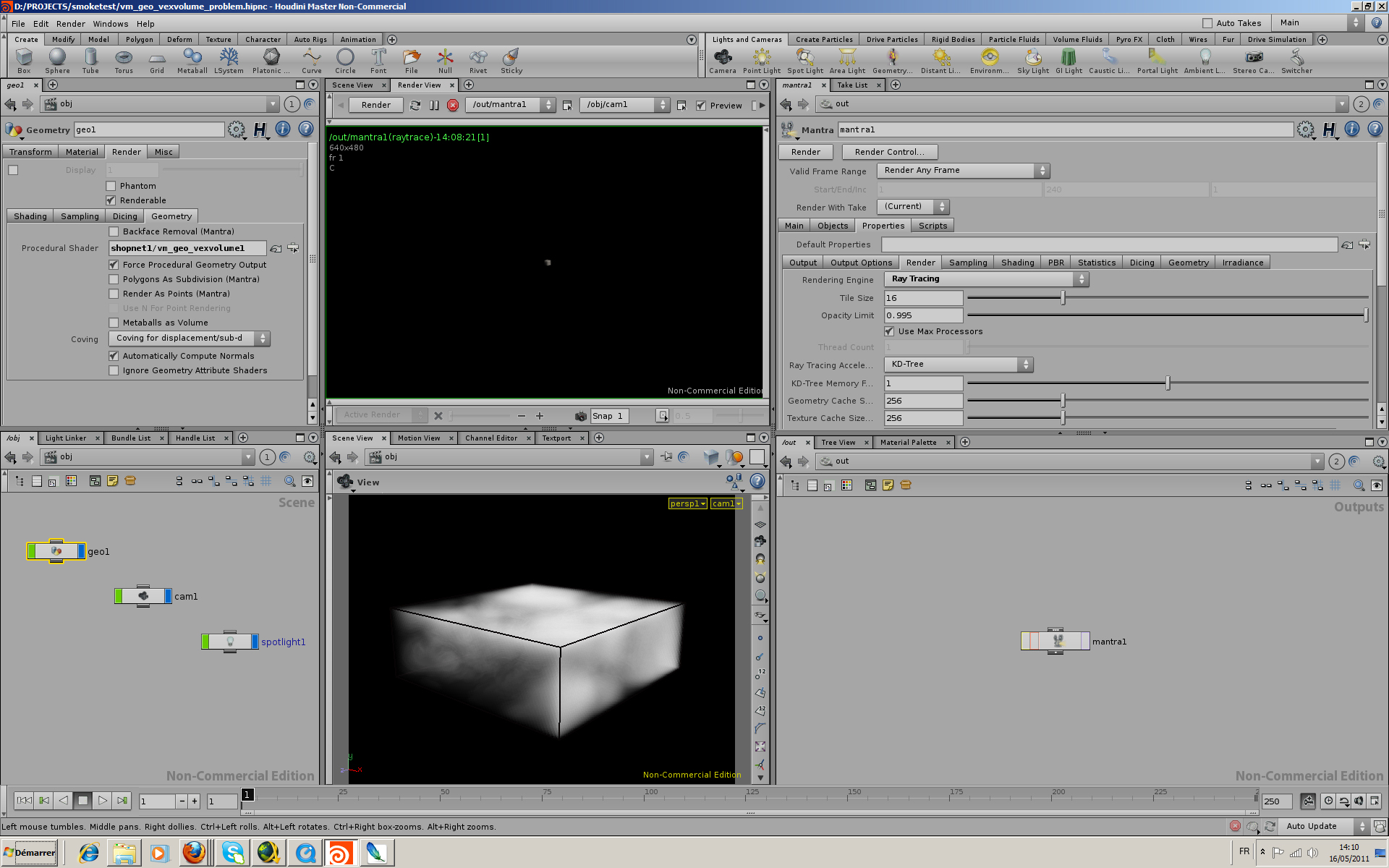Open the Ray Tracing Accelerator KD-Tree dropdown
The height and width of the screenshot is (868, 1389).
(959, 365)
